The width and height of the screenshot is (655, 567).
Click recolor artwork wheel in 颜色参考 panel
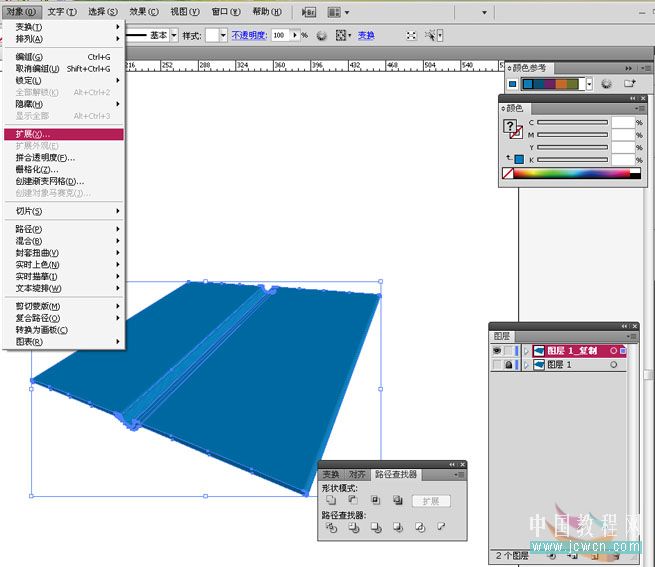pos(606,84)
